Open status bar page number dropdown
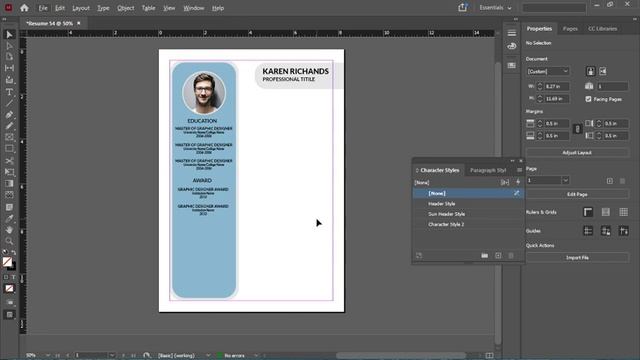The height and width of the screenshot is (360, 640). tap(112, 356)
